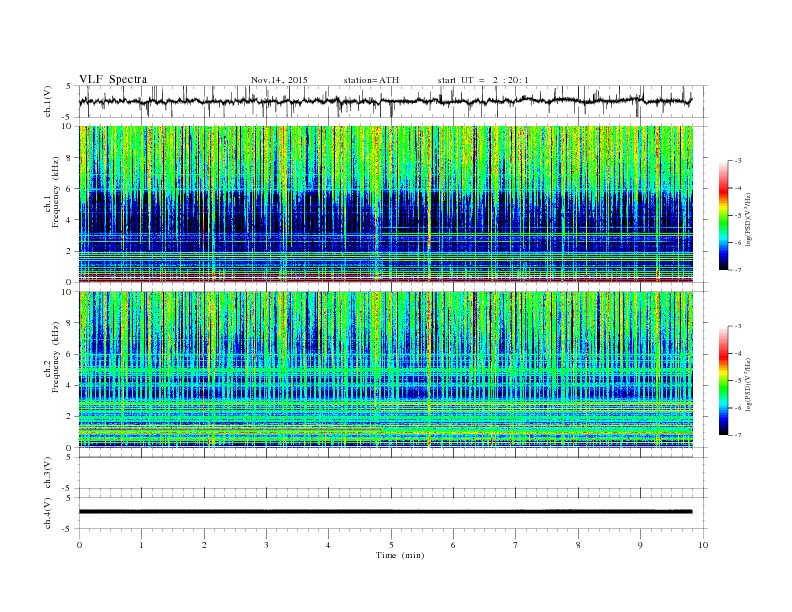
Task: Click the 6 label on the Time axis
Action: 453,545
